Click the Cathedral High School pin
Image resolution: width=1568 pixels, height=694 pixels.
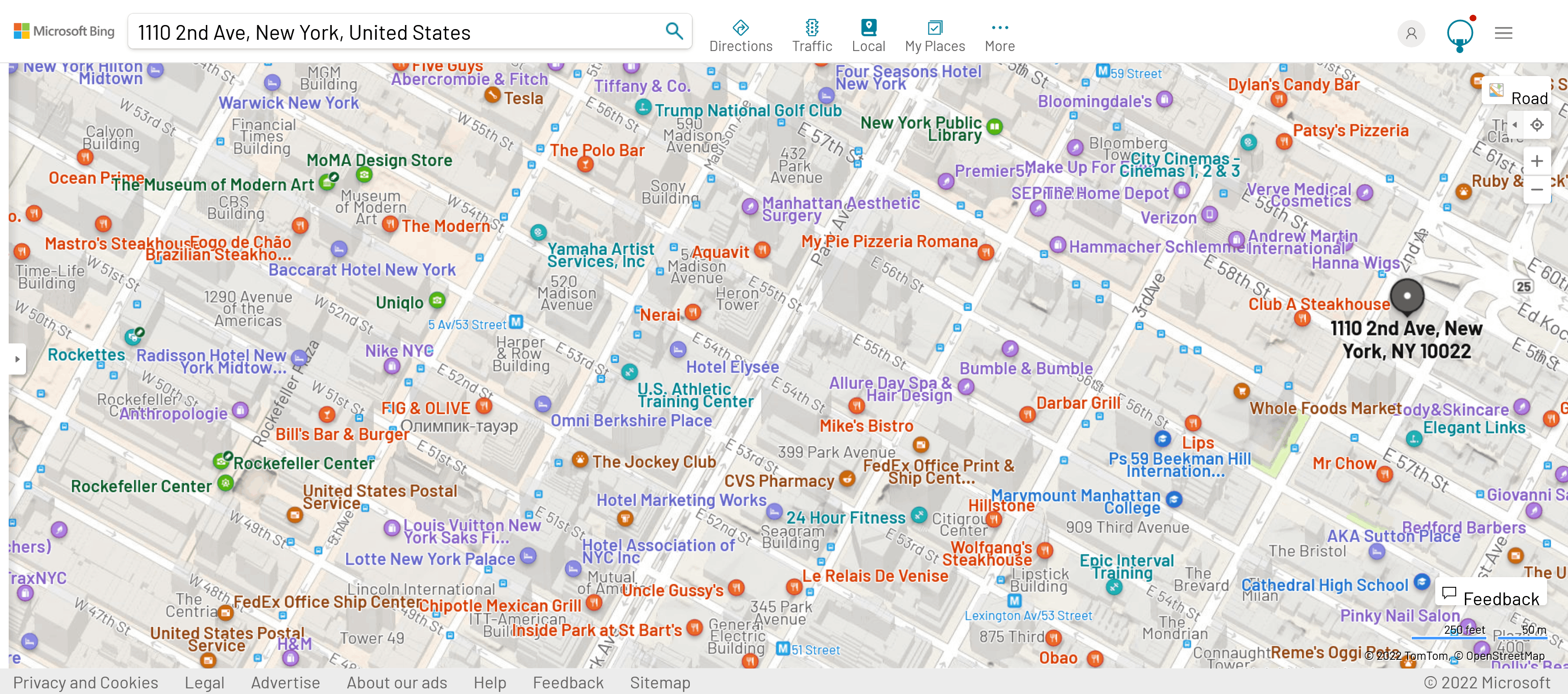[x=1421, y=581]
